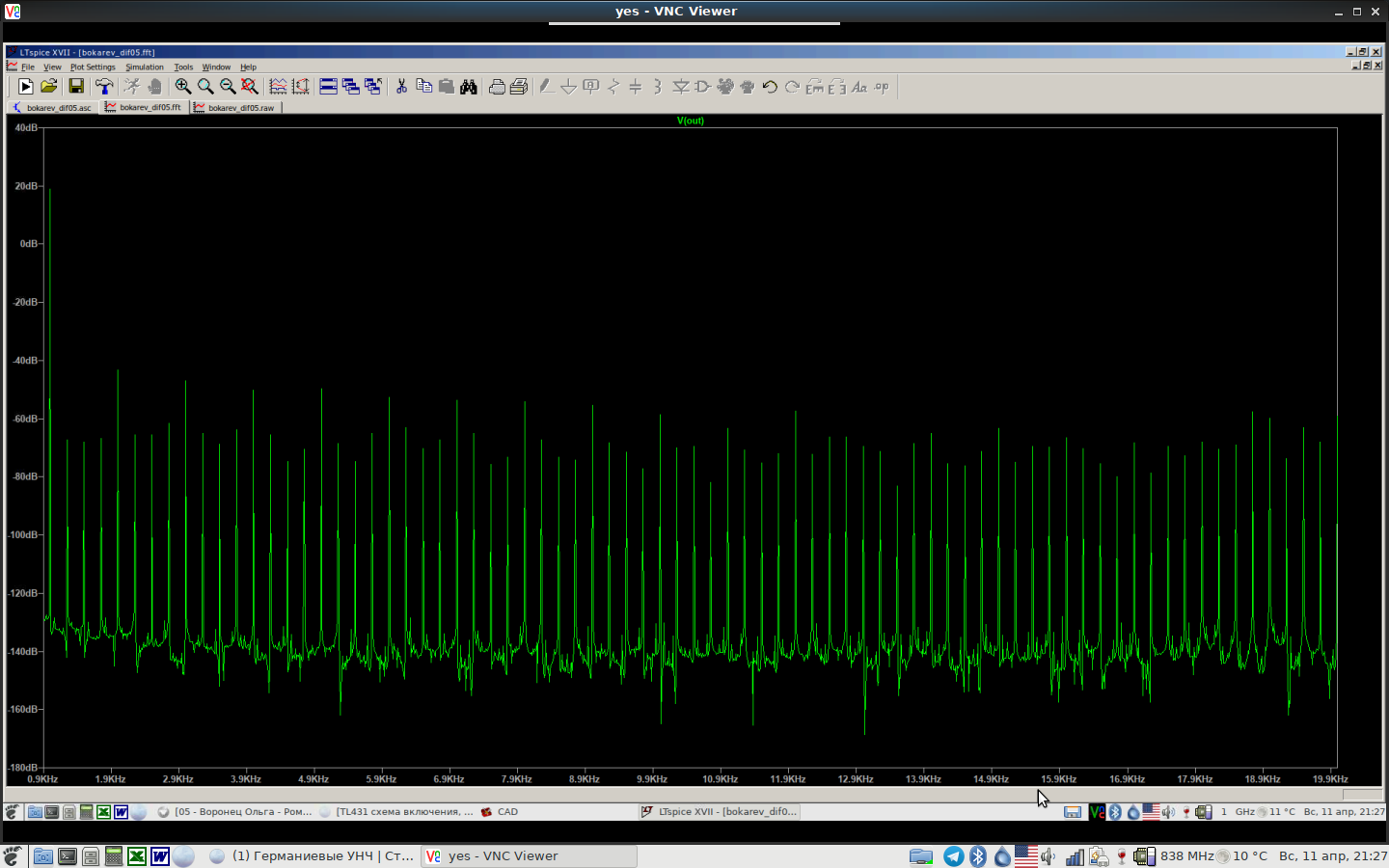Open the Plot Settings menu
This screenshot has width=1389, height=868.
pos(93,68)
